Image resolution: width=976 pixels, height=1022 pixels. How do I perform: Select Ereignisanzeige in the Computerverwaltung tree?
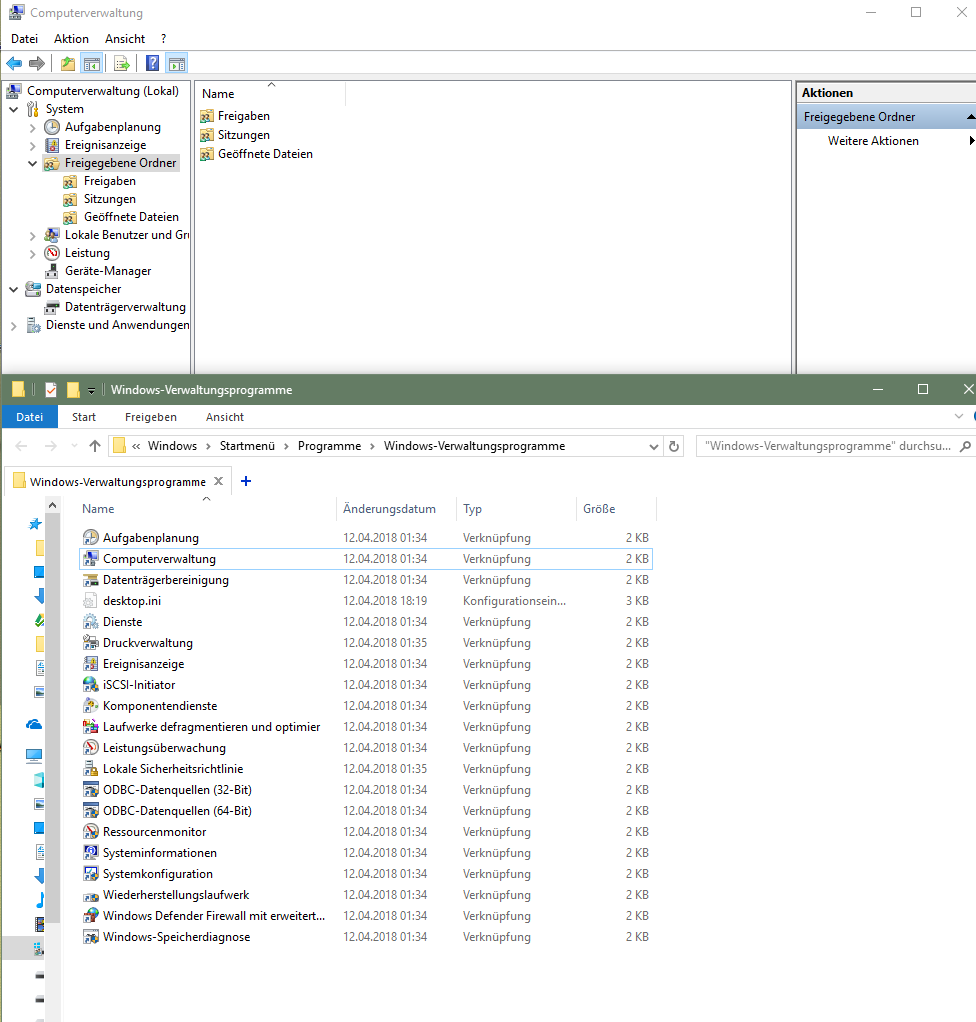105,145
